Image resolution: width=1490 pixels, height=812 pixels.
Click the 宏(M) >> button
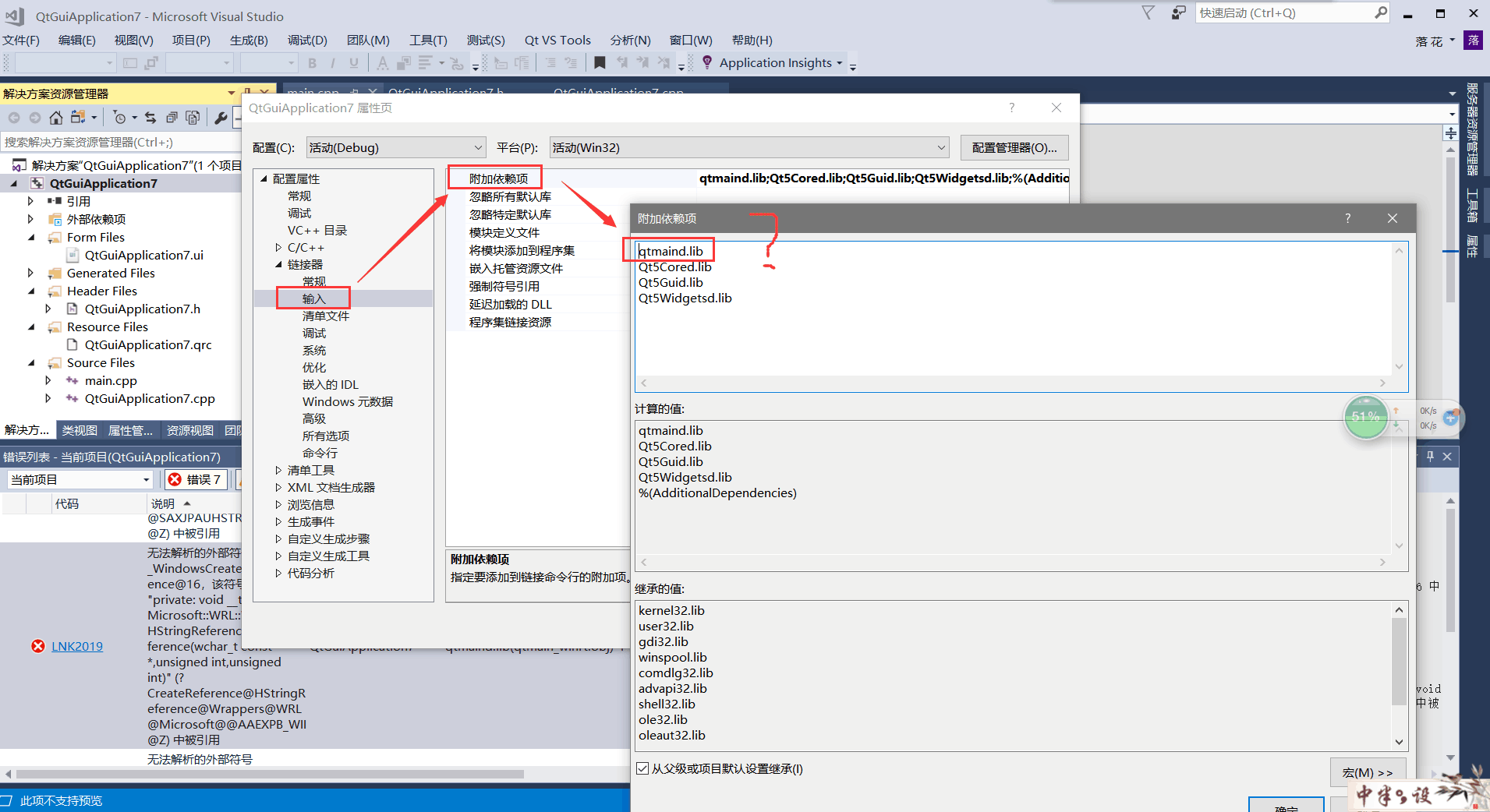click(1368, 772)
